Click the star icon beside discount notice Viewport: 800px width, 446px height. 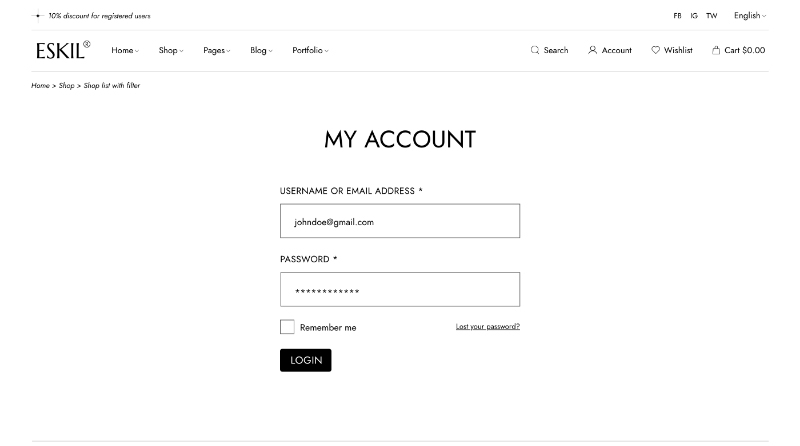click(38, 16)
